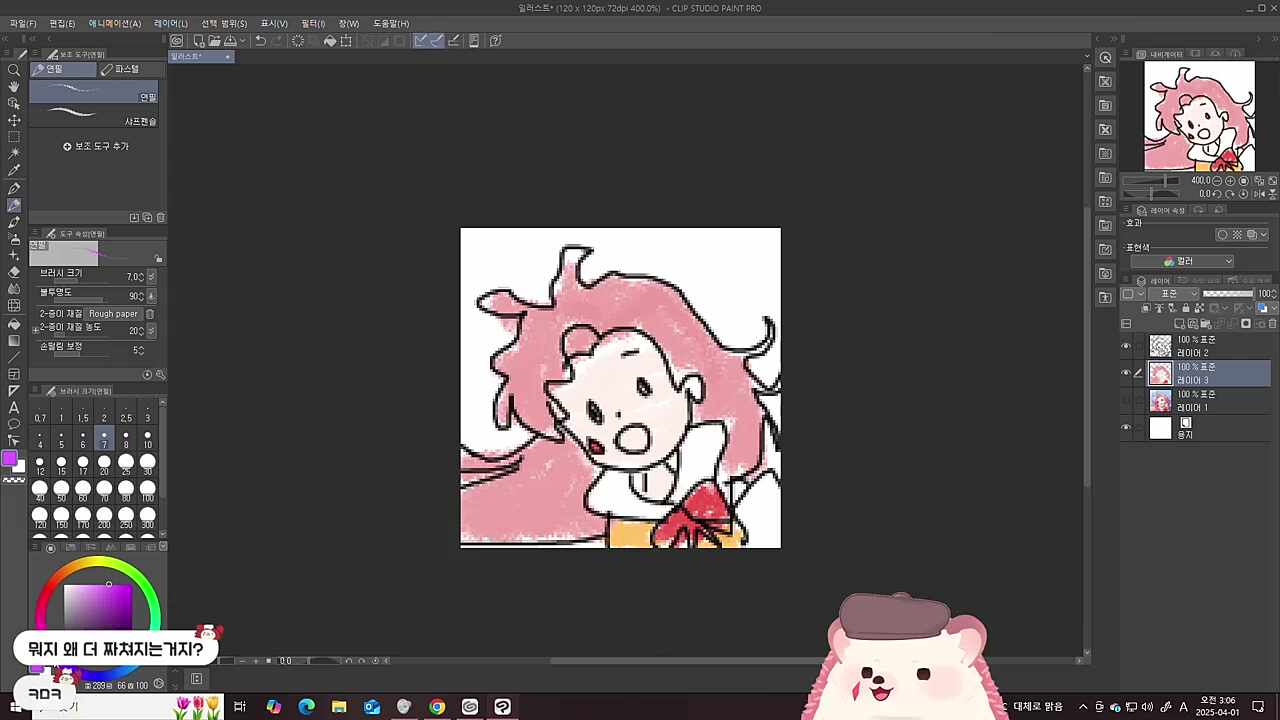Image resolution: width=1280 pixels, height=720 pixels.
Task: Delete sub tool via trash icon
Action: coord(160,217)
